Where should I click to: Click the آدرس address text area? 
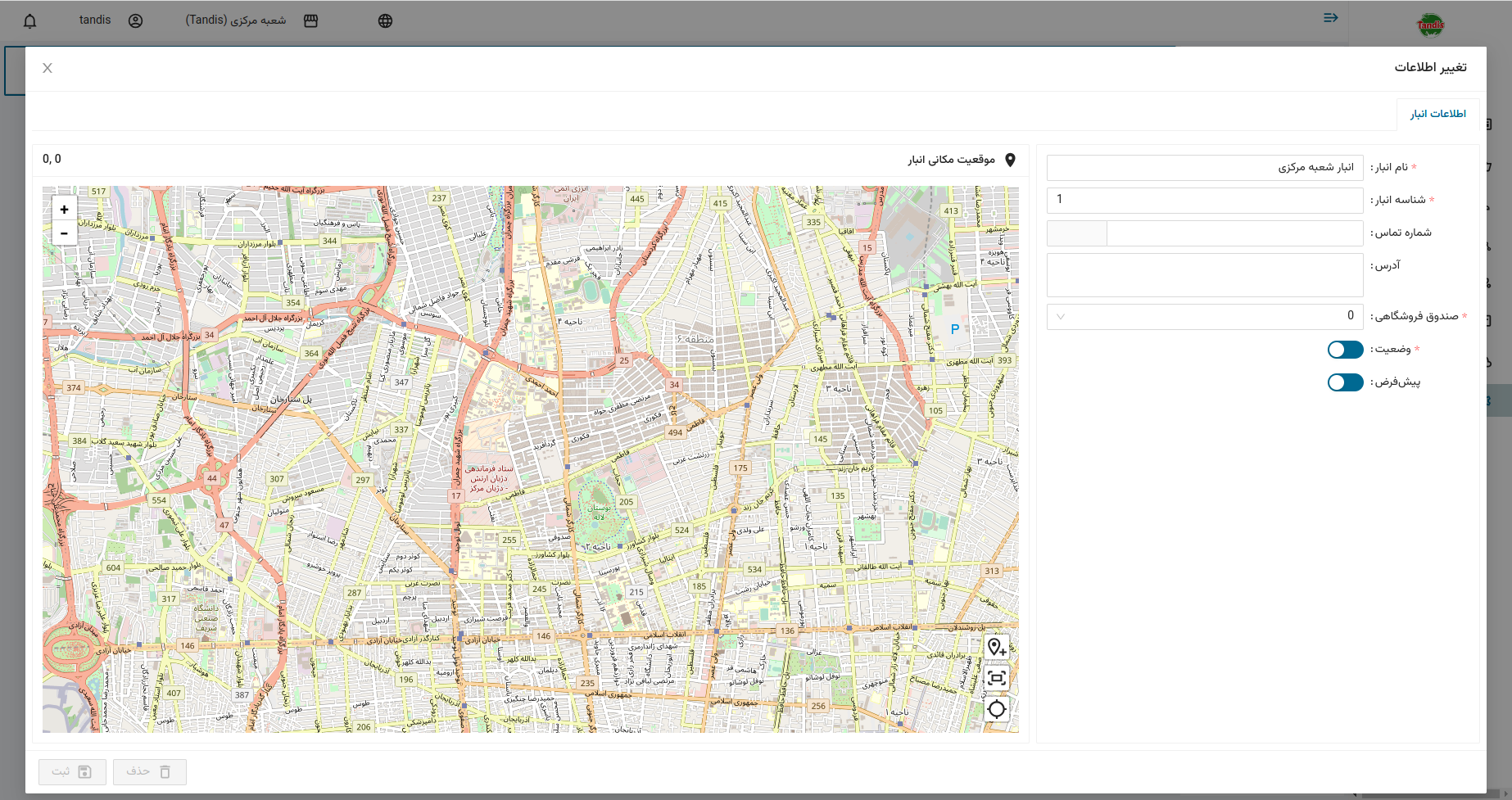(1204, 274)
